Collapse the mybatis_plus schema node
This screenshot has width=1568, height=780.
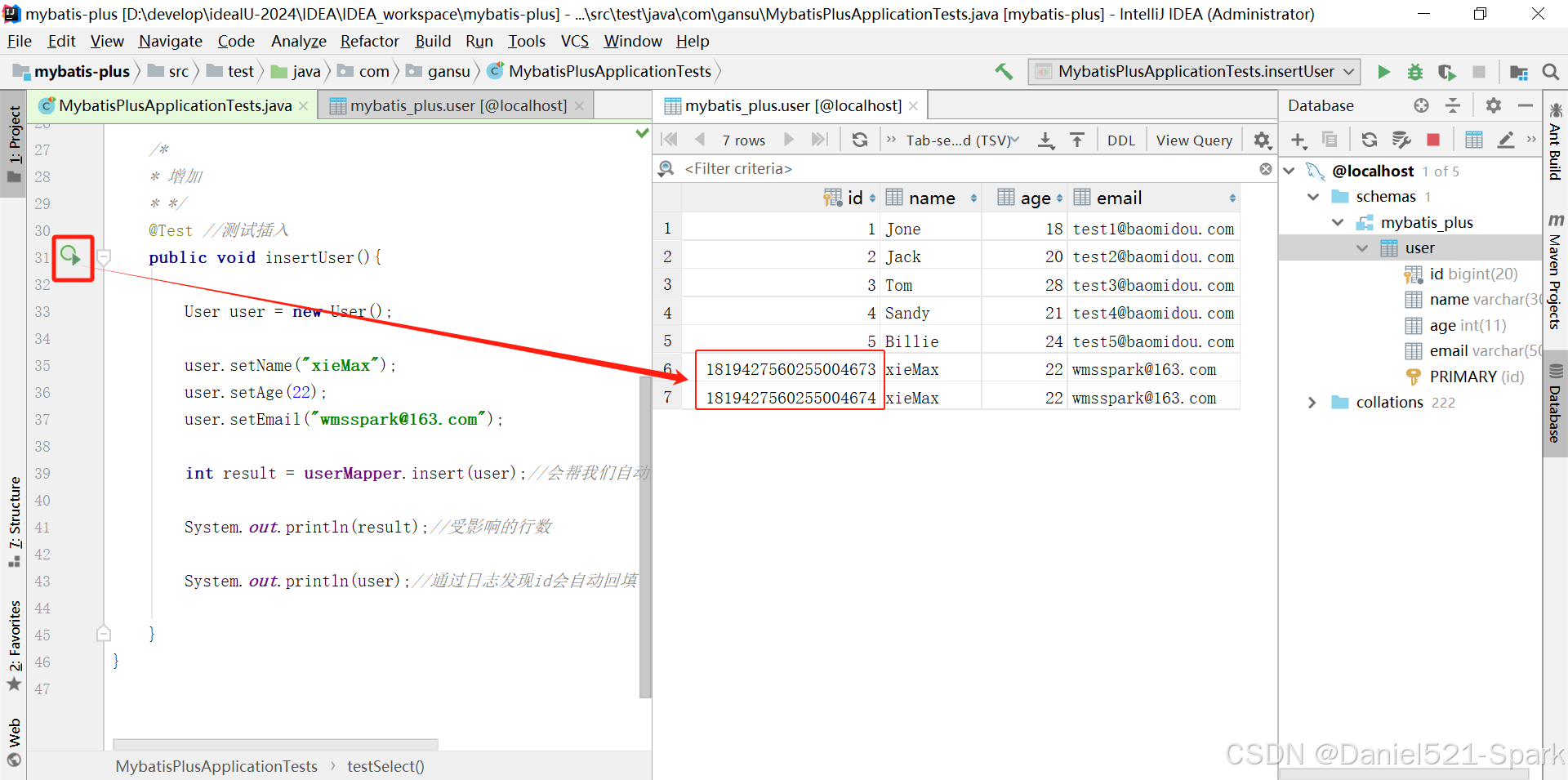[x=1338, y=222]
